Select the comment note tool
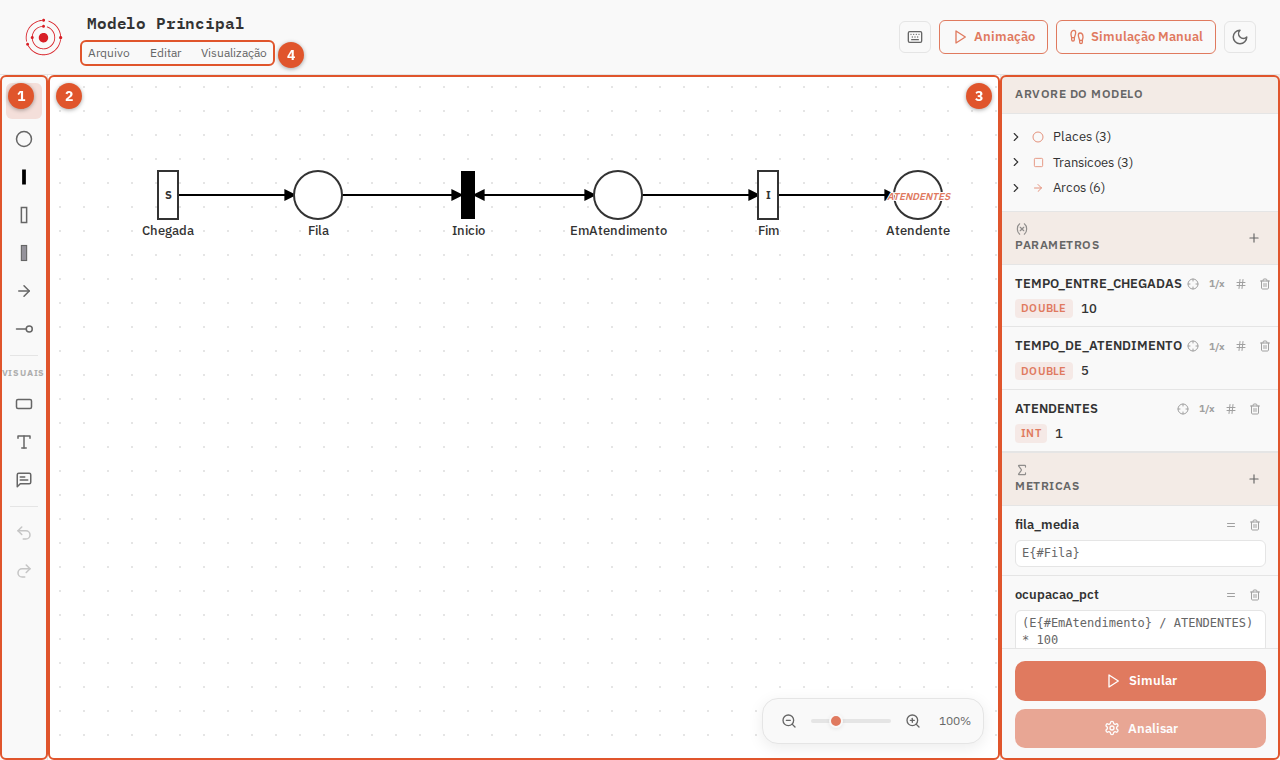This screenshot has height=760, width=1280. tap(24, 480)
